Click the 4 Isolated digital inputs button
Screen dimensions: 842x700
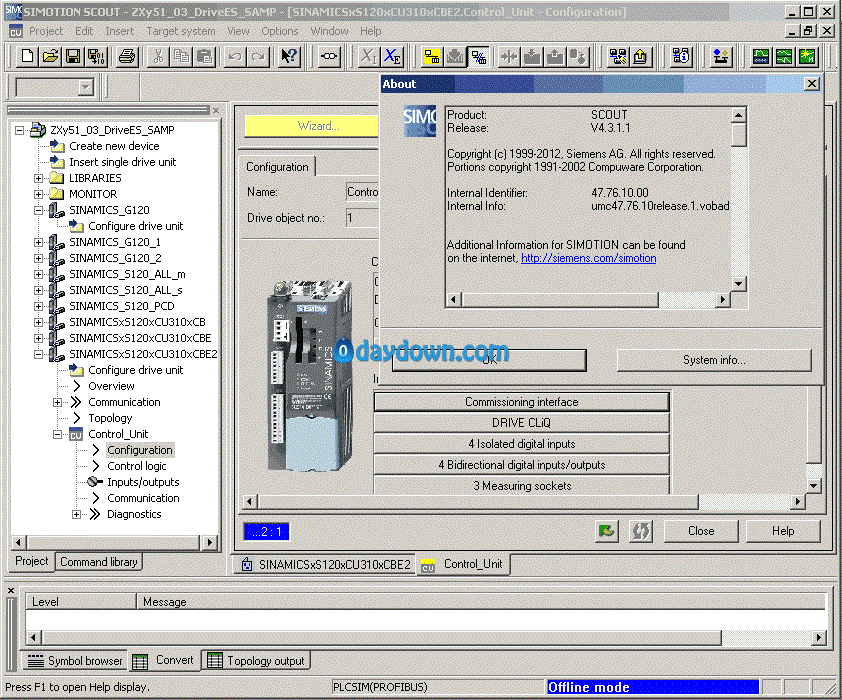point(521,444)
